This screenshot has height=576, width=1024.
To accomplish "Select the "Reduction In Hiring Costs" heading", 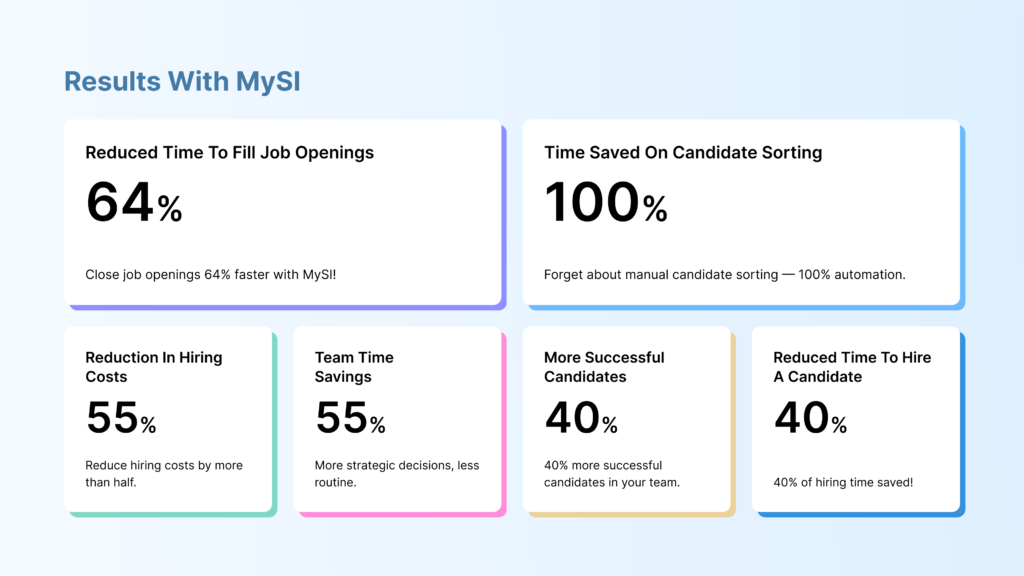I will point(153,367).
